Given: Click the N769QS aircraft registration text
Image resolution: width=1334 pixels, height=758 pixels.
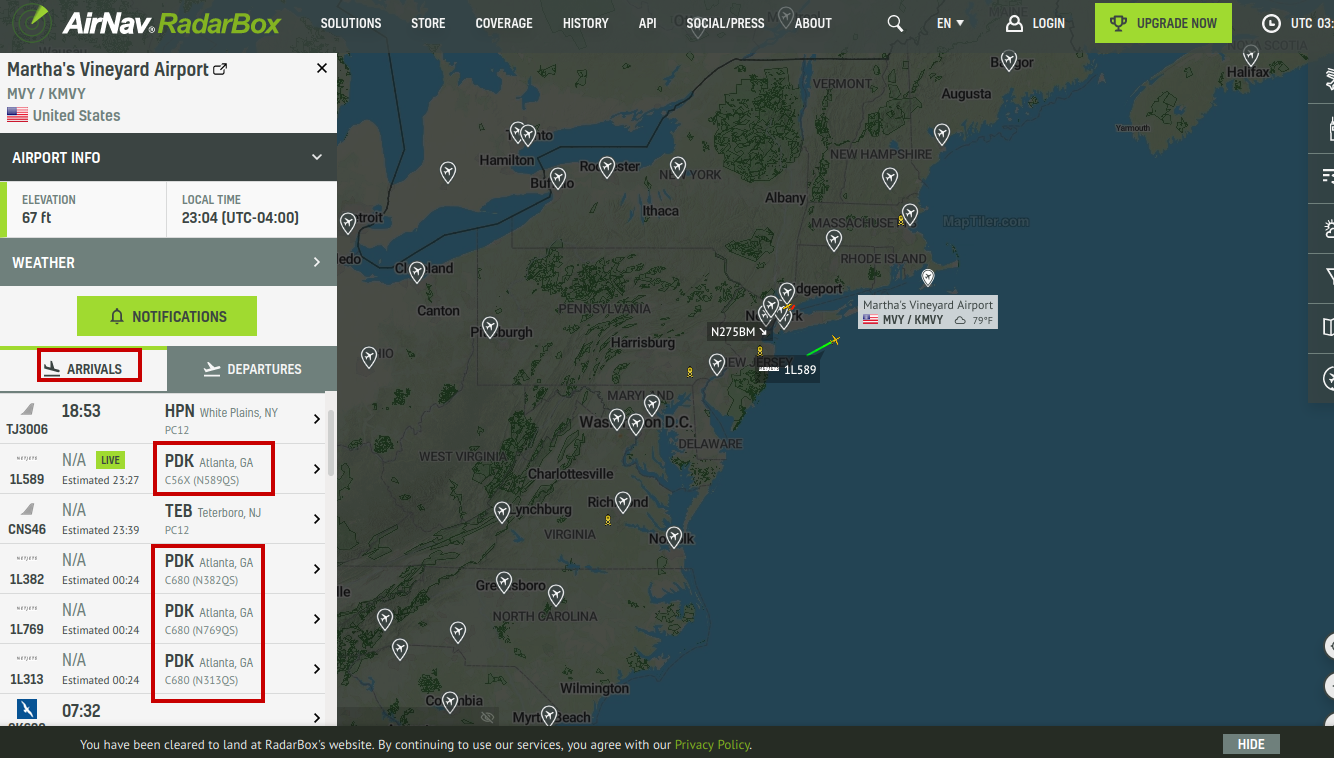Looking at the screenshot, I should pyautogui.click(x=216, y=630).
